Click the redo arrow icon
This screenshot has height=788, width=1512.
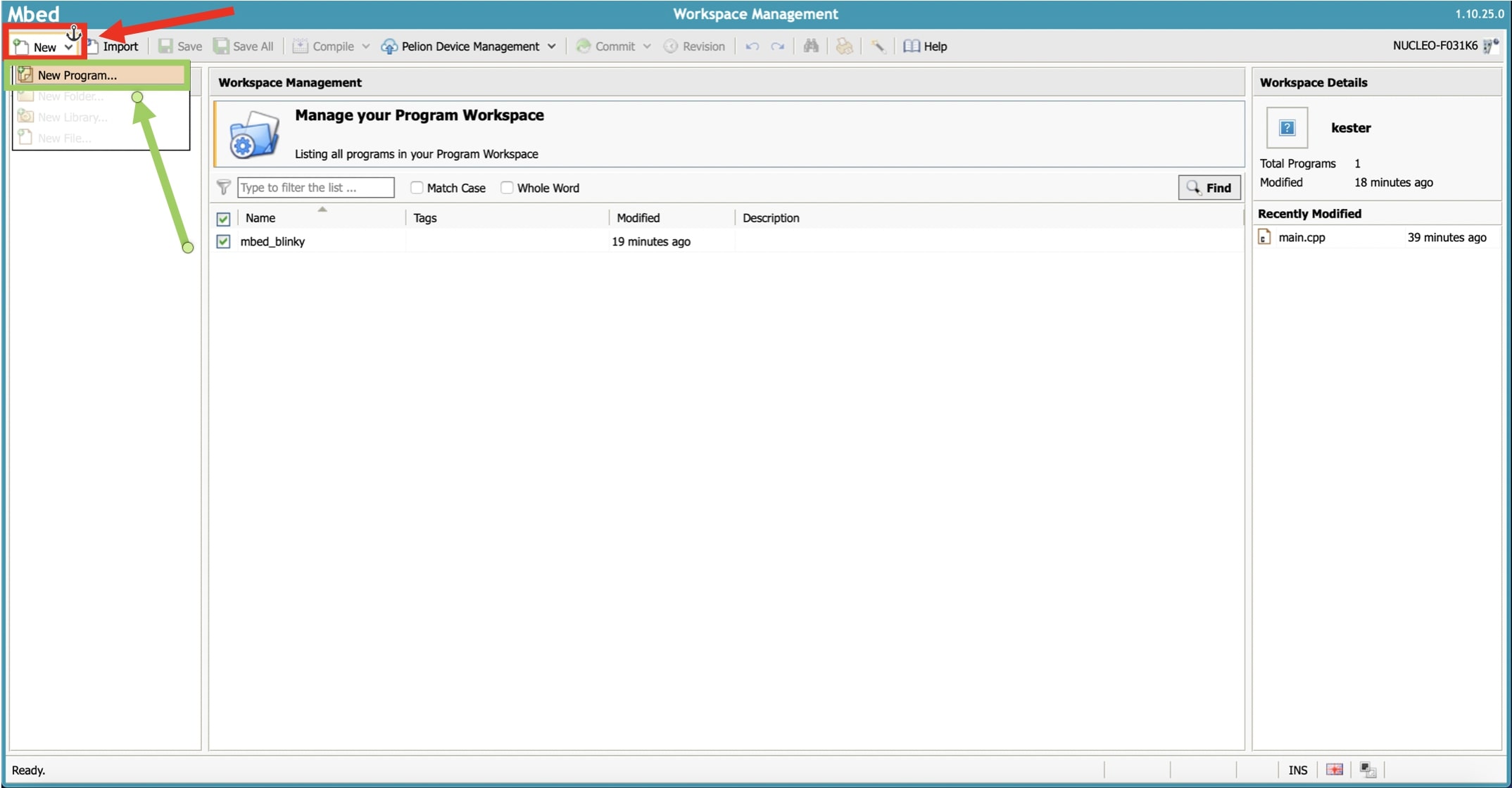coord(777,46)
